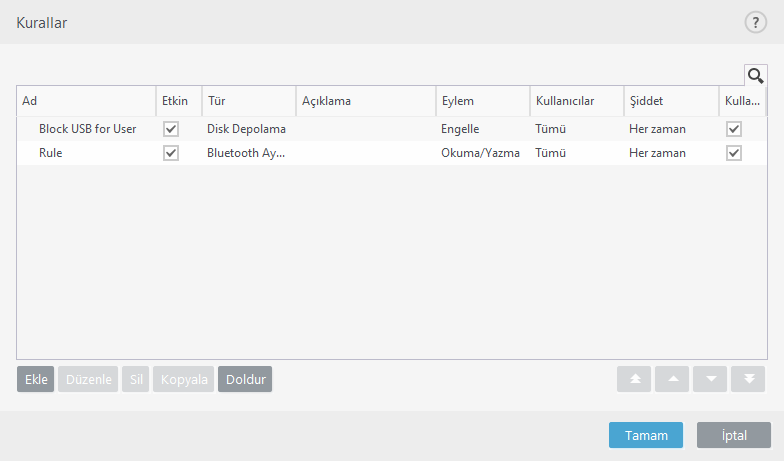
Task: Toggle Etkin checkbox for Rule row
Action: click(171, 153)
